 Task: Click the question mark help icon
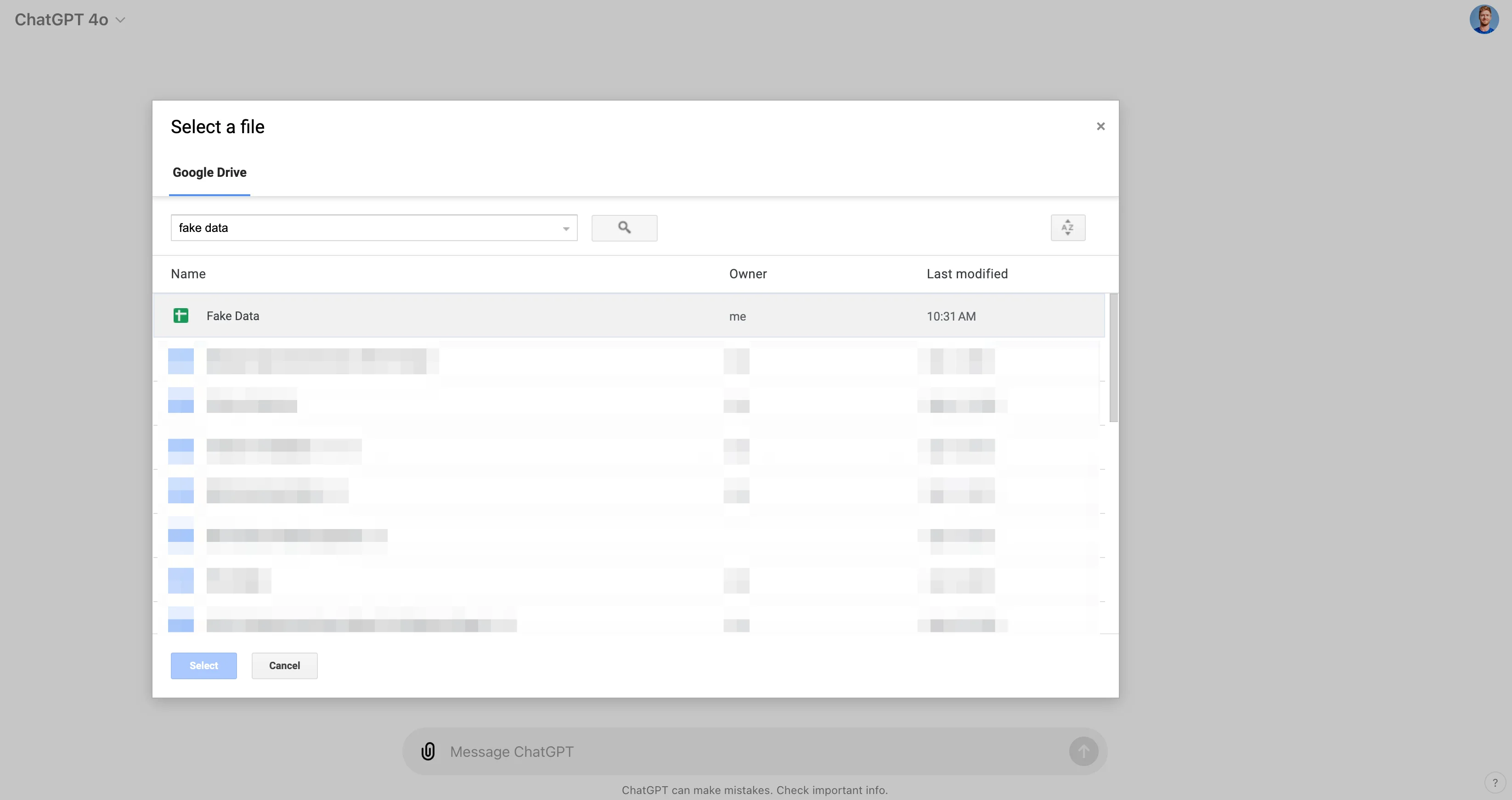point(1495,783)
